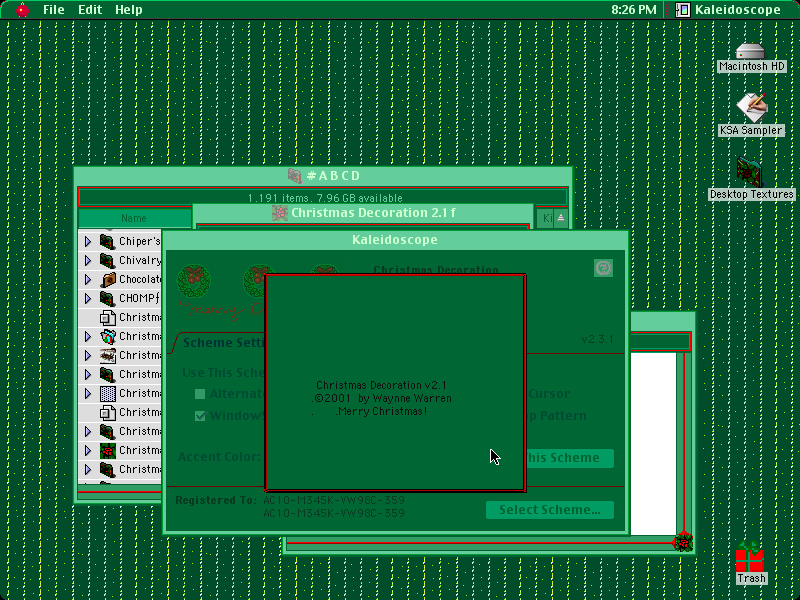Switch to the Scheme Settings tab
800x600 pixels.
[x=223, y=342]
